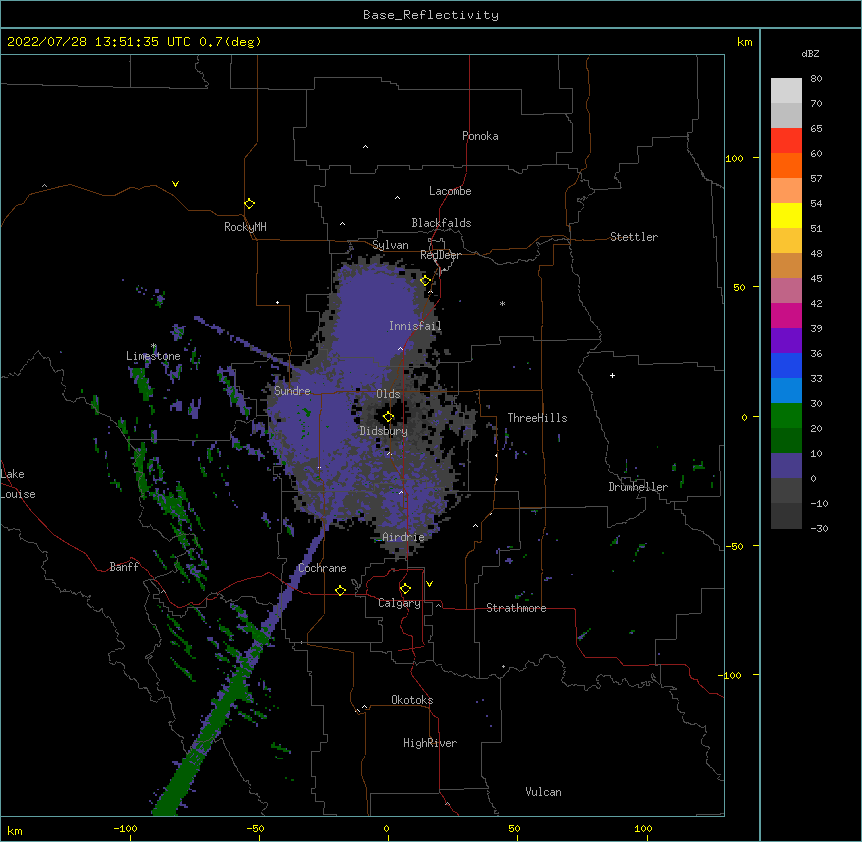Click the 80 value in the dBZ legend
Screen dimensions: 862x842
(x=816, y=79)
